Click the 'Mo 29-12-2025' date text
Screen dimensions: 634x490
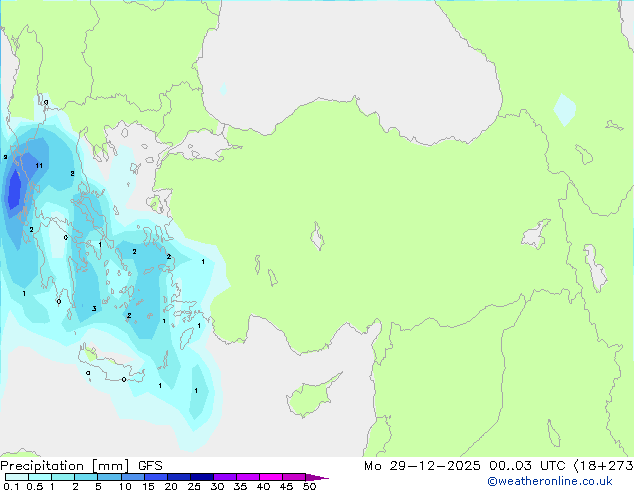point(422,466)
